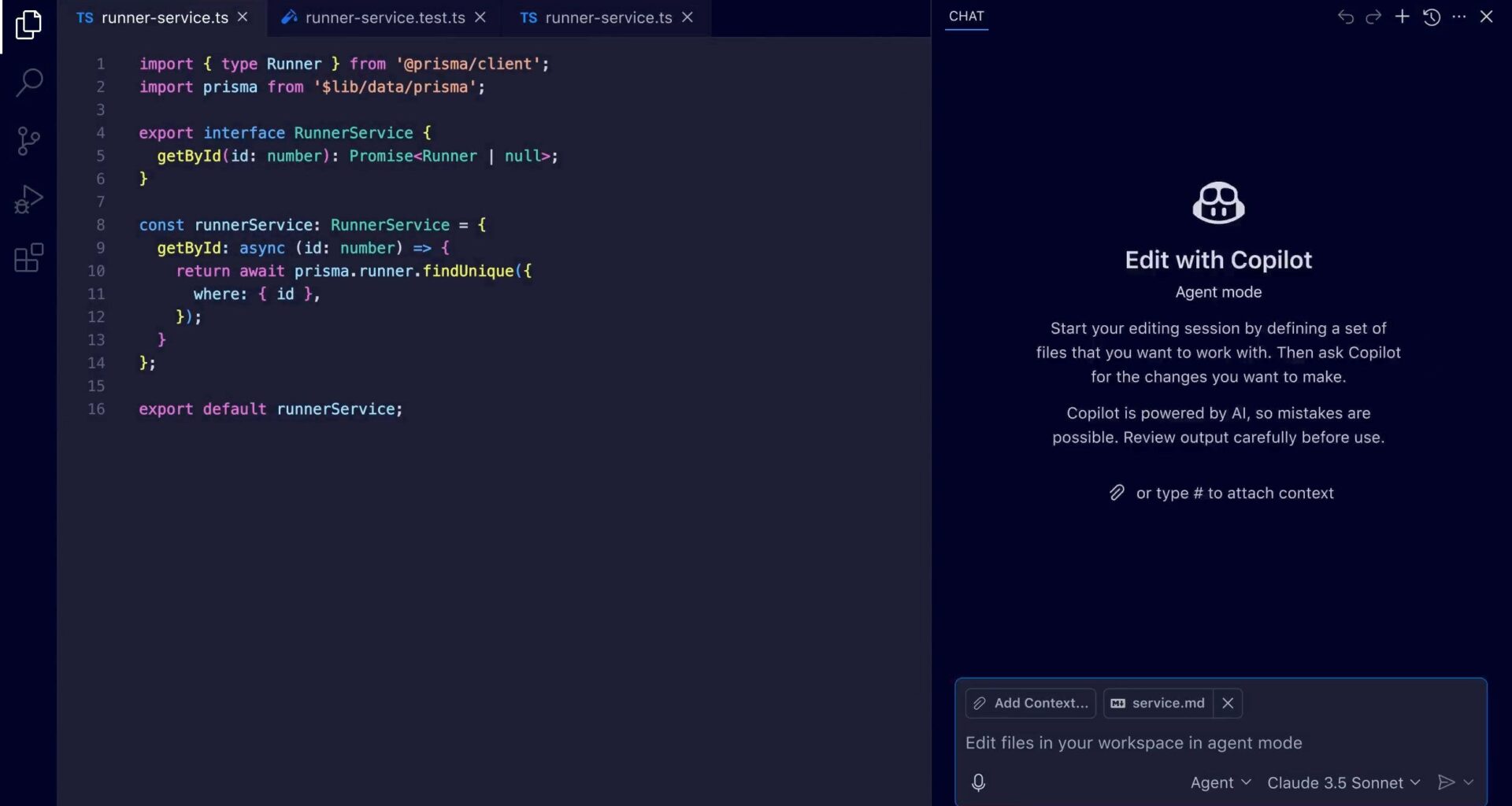
Task: Open the Explorer sidebar icon
Action: click(x=29, y=25)
